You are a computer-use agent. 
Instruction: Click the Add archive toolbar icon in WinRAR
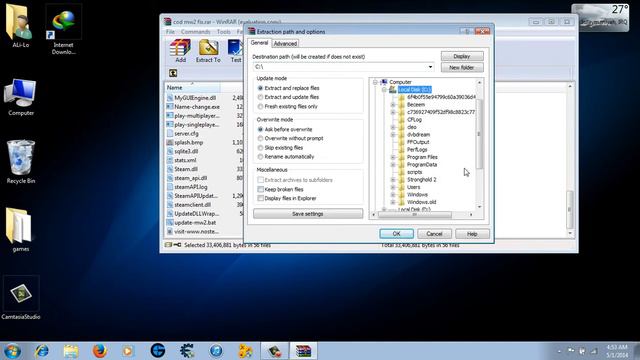coord(180,51)
